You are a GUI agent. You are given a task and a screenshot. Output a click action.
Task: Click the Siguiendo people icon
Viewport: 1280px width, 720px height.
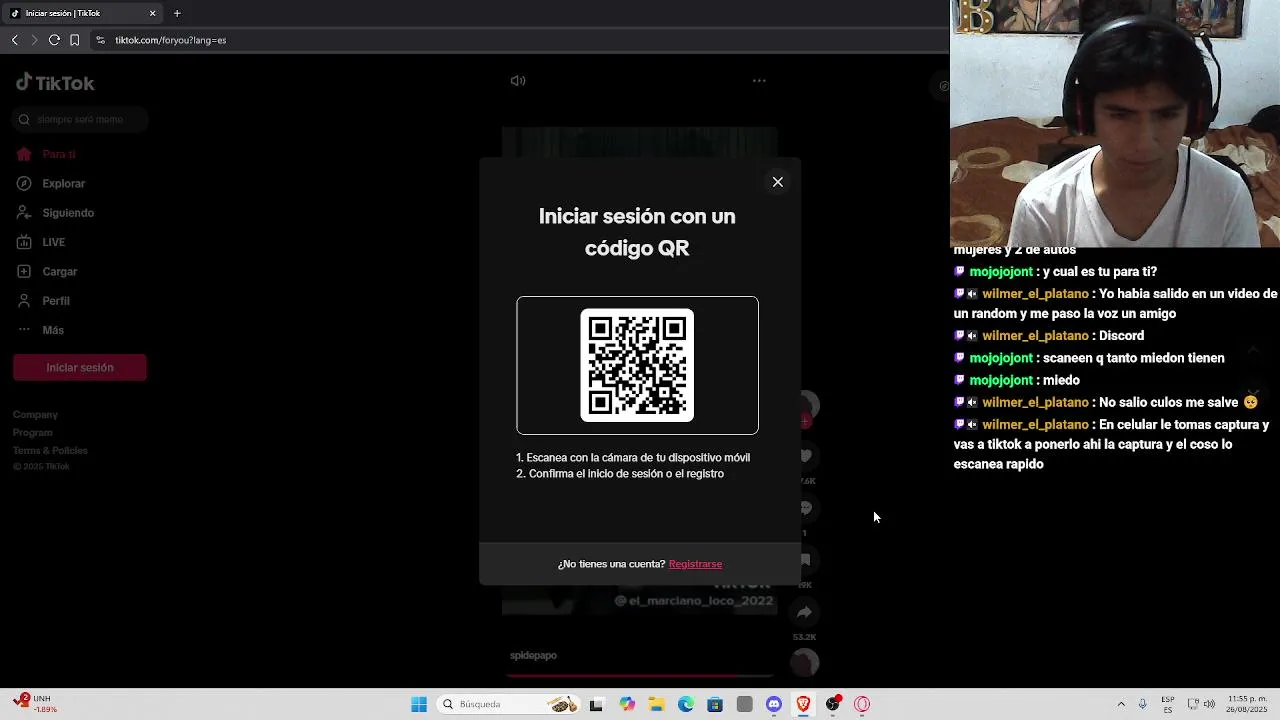point(24,213)
